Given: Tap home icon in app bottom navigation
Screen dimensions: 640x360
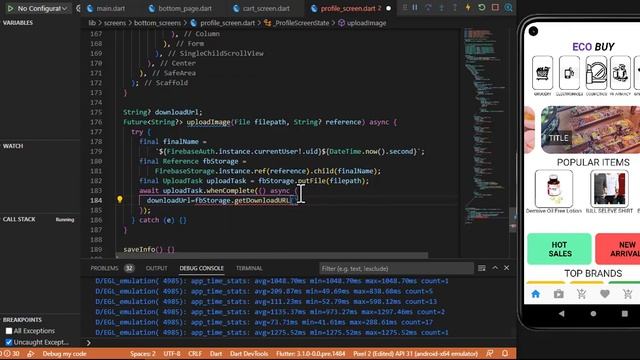Looking at the screenshot, I should click(536, 293).
